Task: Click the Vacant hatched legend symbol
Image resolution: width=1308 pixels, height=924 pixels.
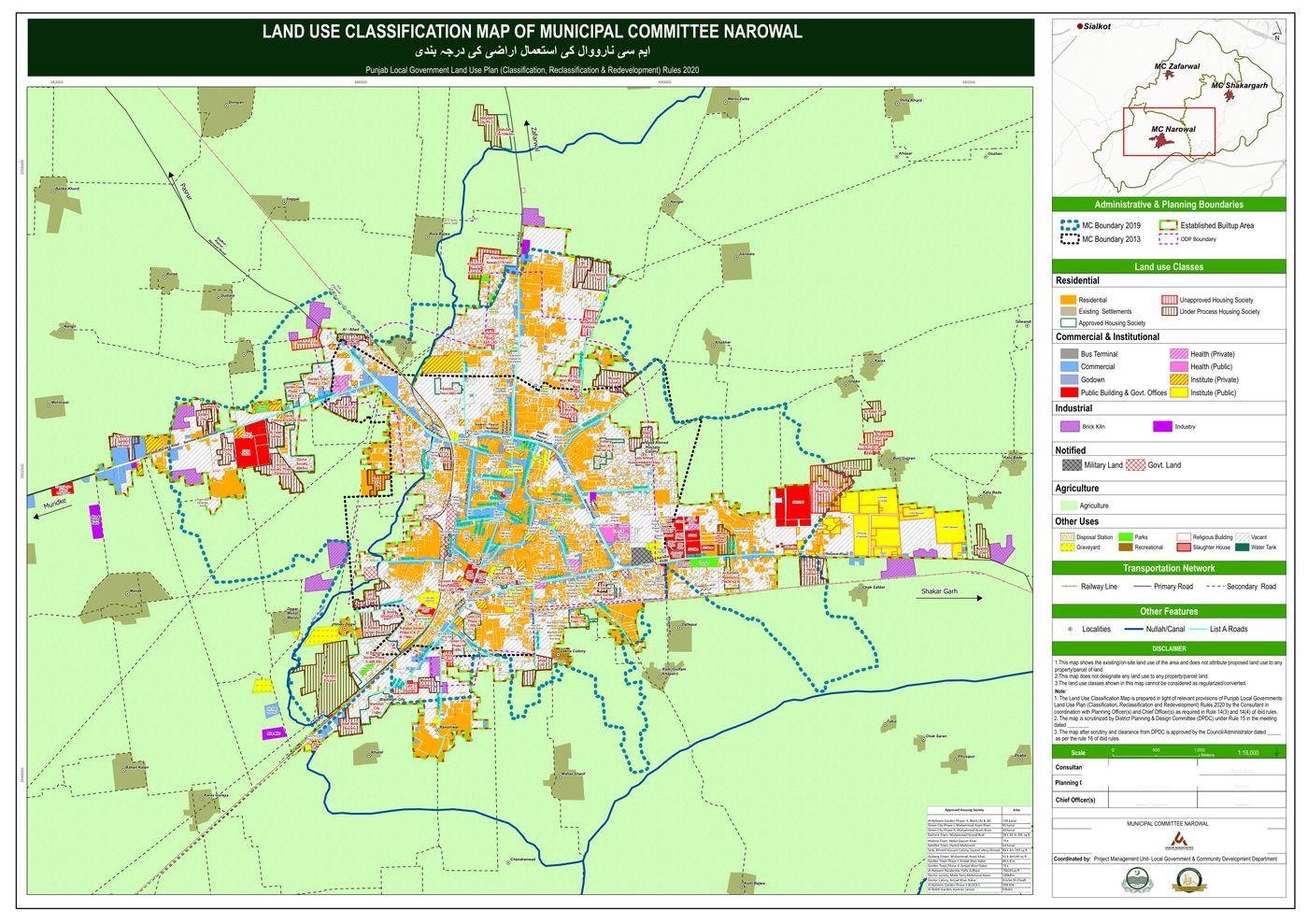Action: click(x=1242, y=537)
